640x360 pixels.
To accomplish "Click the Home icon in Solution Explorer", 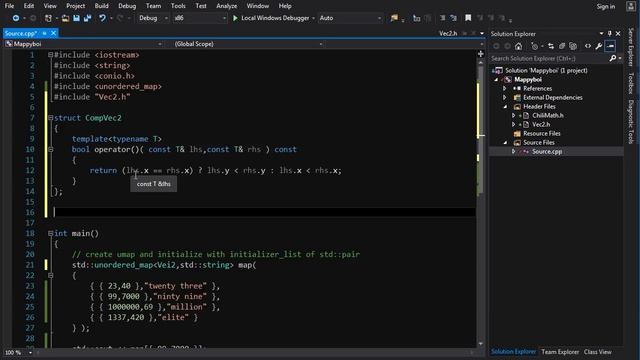I will 518,46.
